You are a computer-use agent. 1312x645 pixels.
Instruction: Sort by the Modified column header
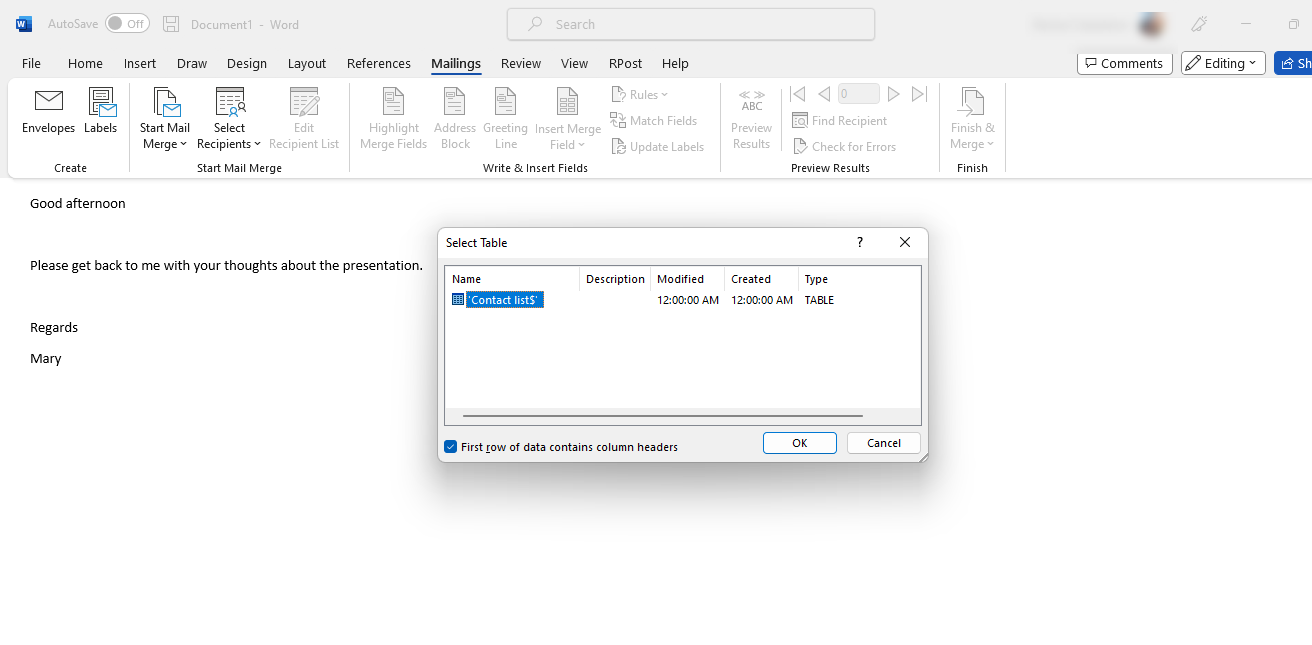[x=680, y=279]
